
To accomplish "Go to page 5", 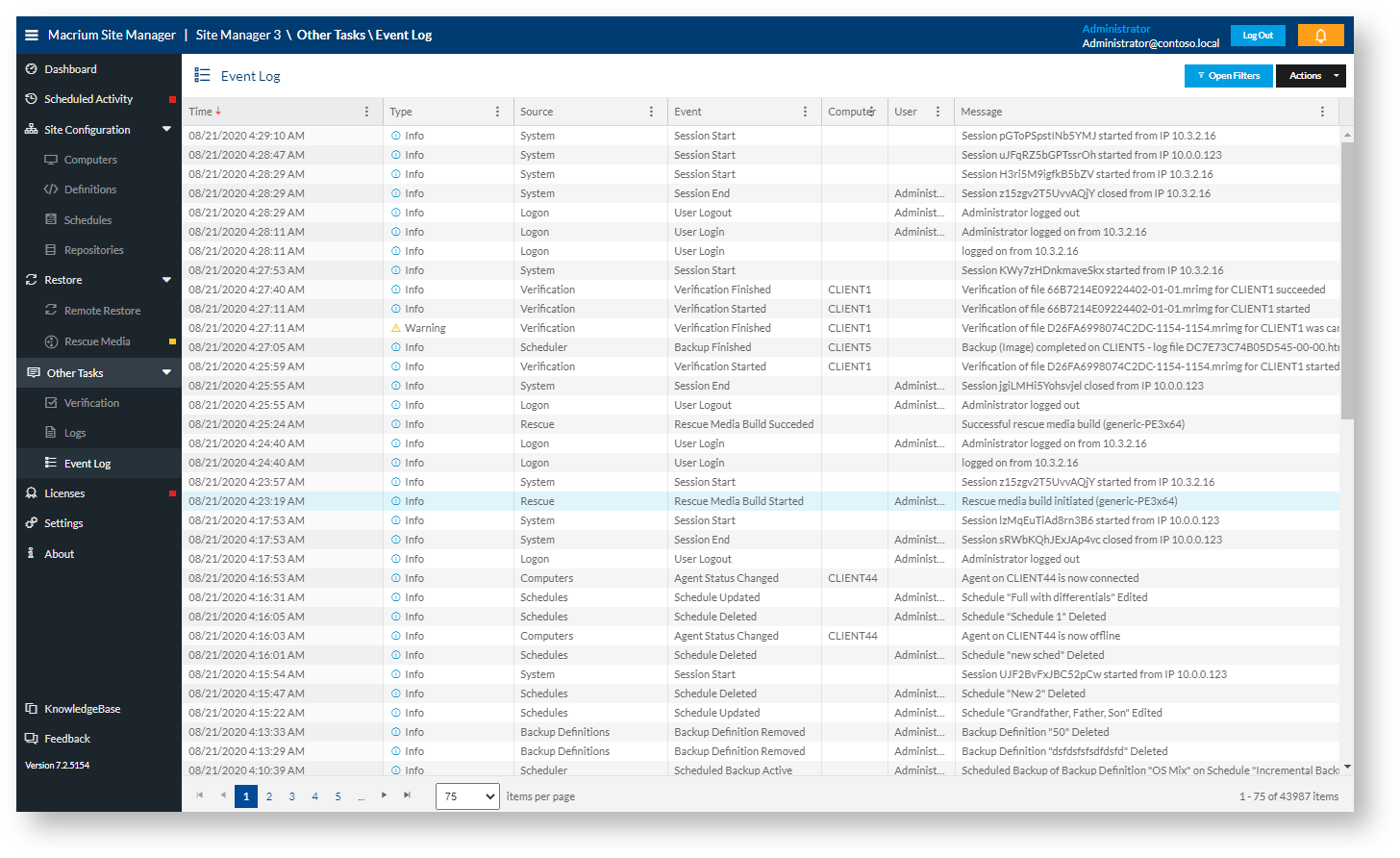I will tap(337, 796).
